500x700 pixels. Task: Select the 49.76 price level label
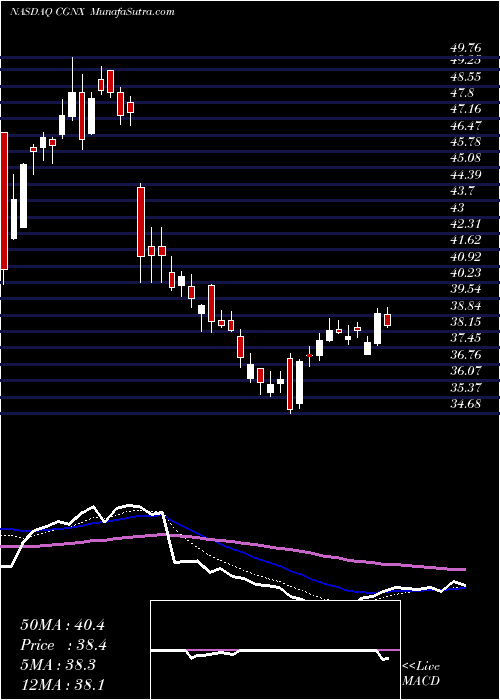(x=465, y=47)
